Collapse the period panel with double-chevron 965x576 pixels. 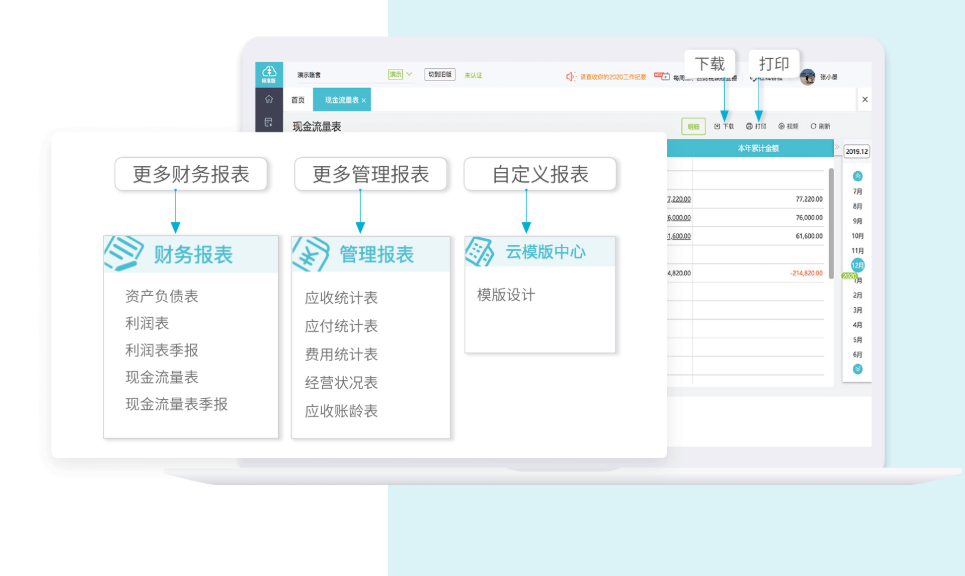[x=837, y=148]
